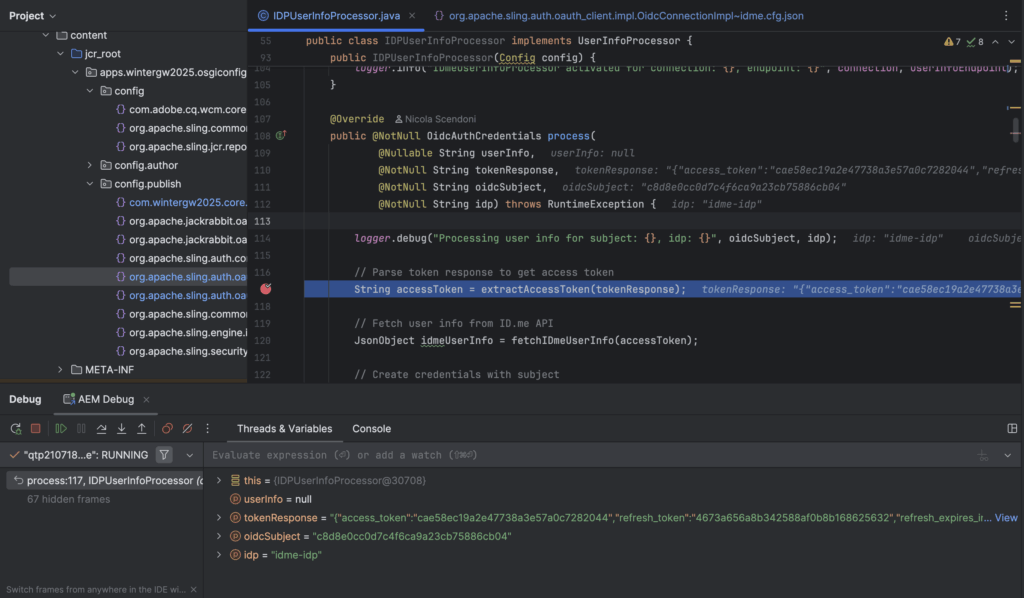1024x598 pixels.
Task: Click the Step Out icon
Action: [x=141, y=429]
